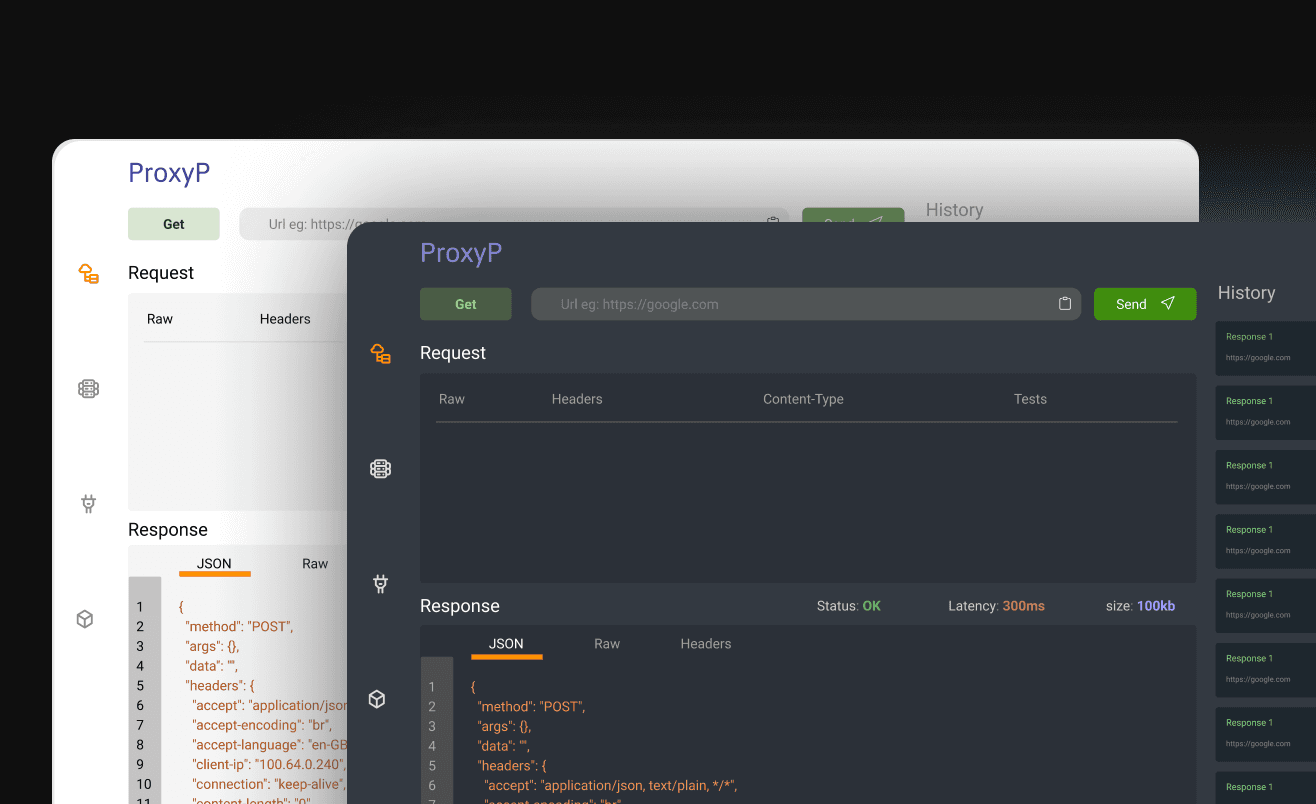
Task: Click "client-ip": "100.64.0.240" line in light window
Action: [x=269, y=765]
